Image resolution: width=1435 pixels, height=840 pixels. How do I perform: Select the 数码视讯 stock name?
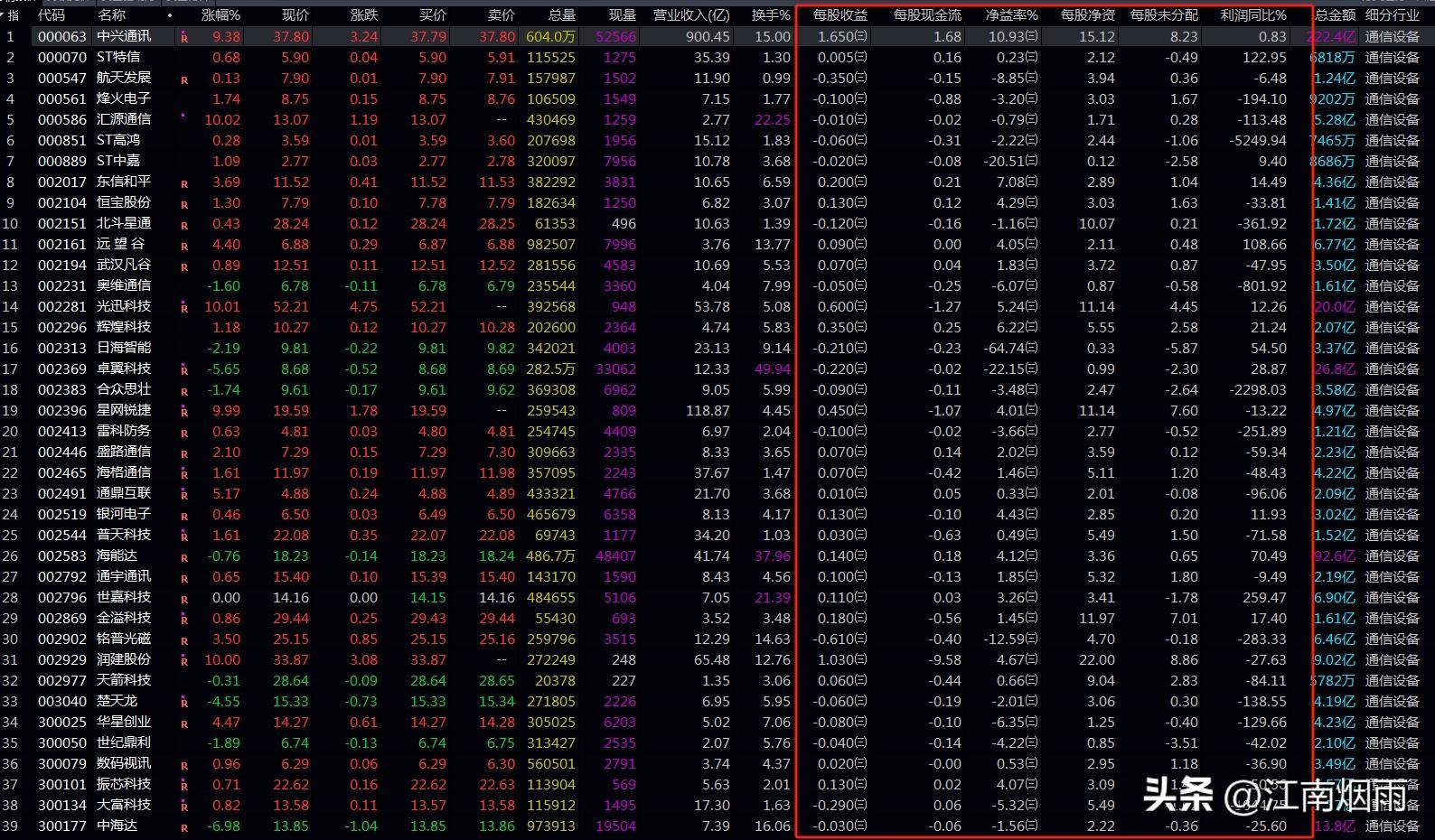point(124,763)
